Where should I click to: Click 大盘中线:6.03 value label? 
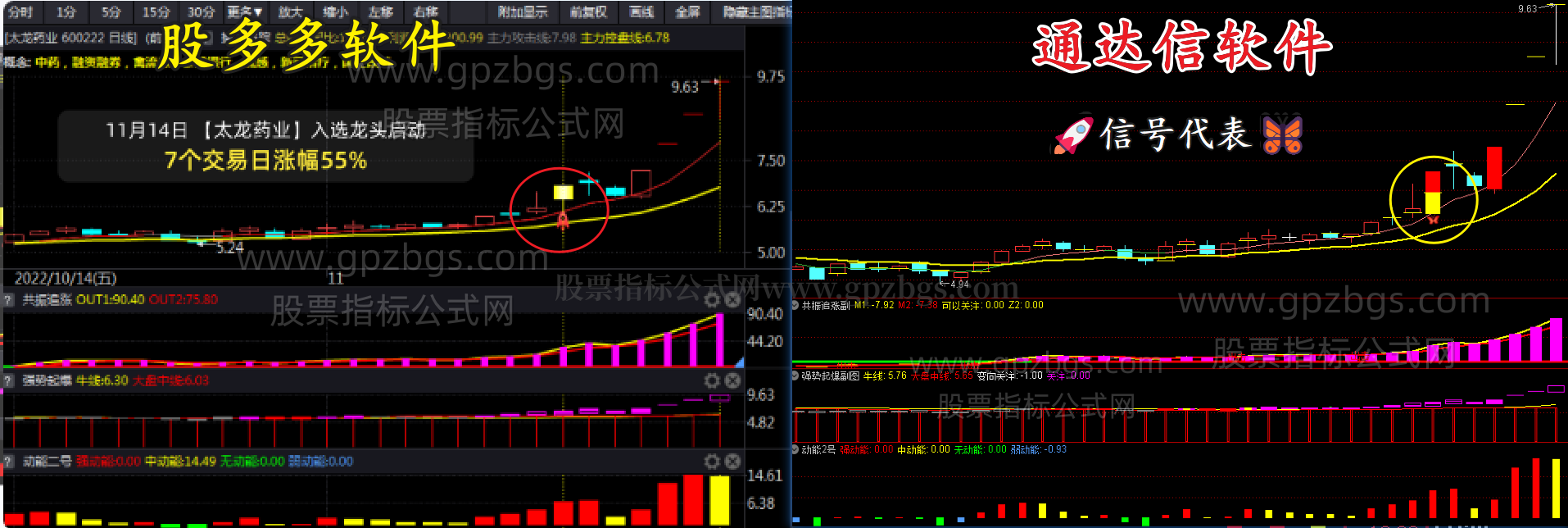tap(170, 381)
